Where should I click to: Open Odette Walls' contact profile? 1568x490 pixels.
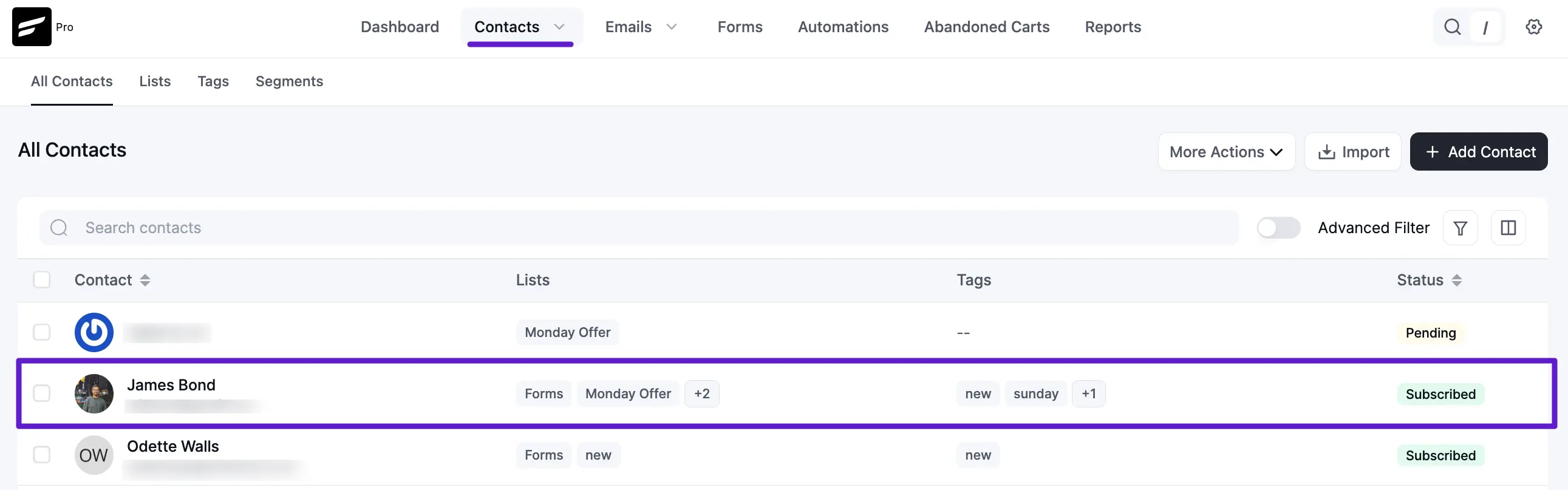click(173, 446)
